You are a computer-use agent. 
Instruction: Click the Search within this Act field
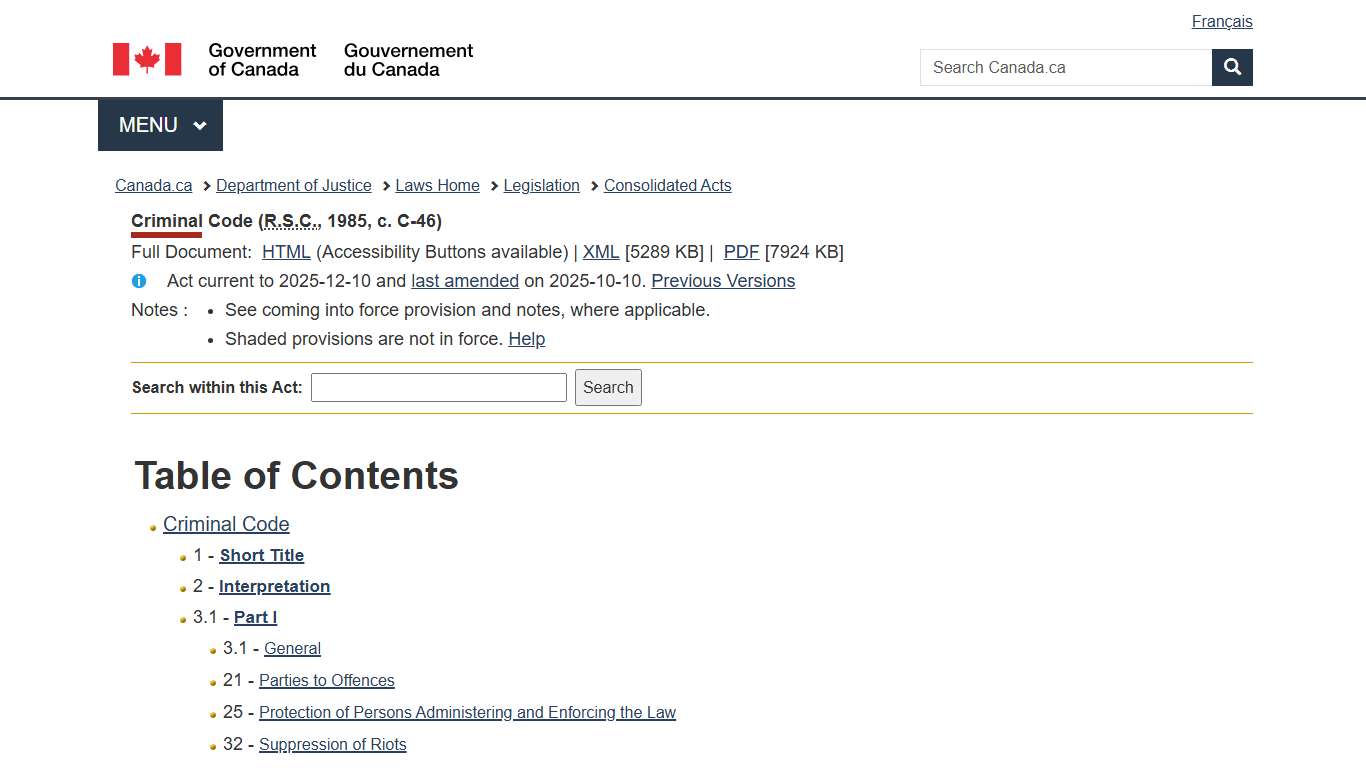point(439,388)
